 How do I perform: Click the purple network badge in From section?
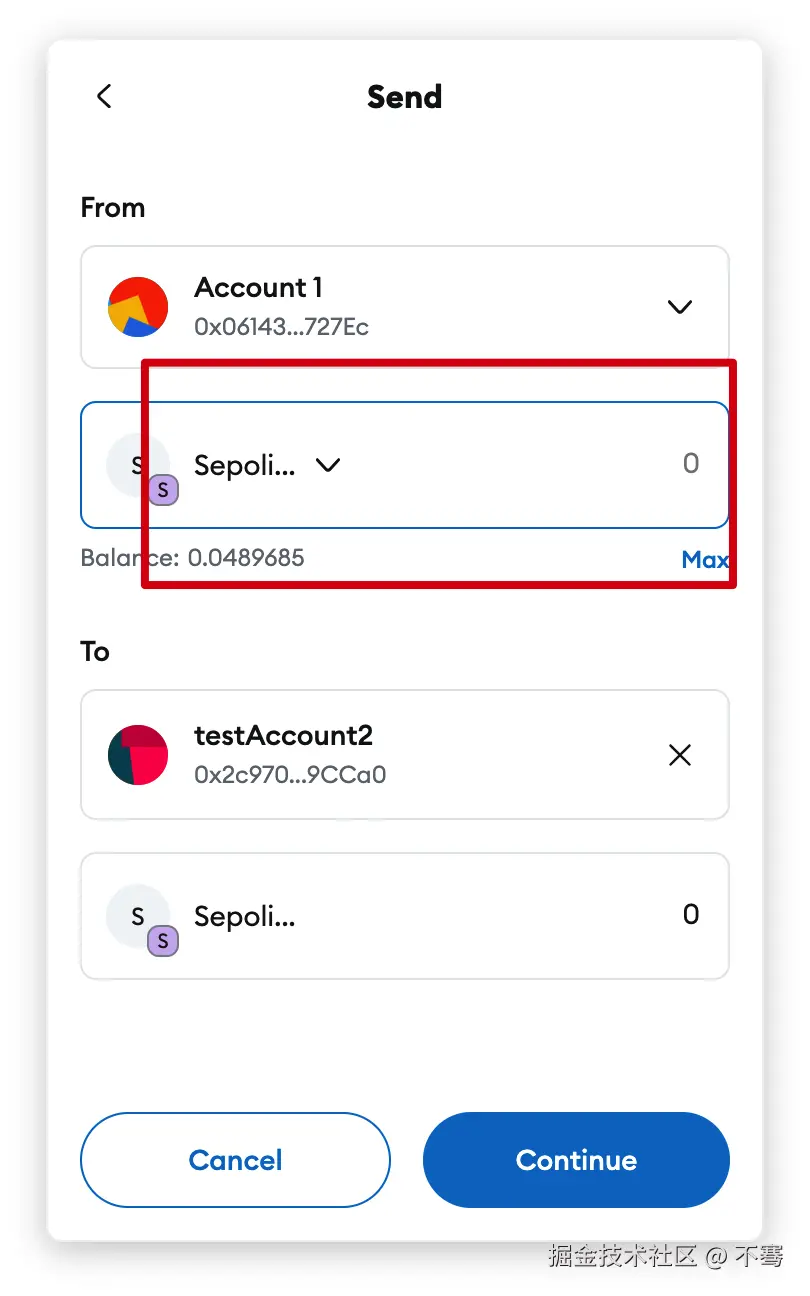coord(163,490)
